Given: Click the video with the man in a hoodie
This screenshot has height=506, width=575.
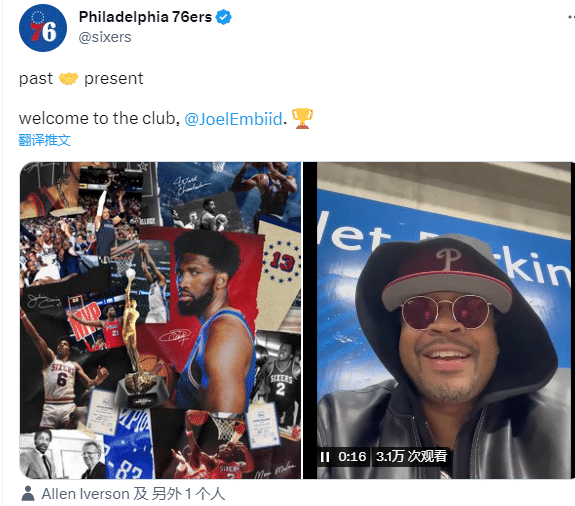Looking at the screenshot, I should point(439,320).
